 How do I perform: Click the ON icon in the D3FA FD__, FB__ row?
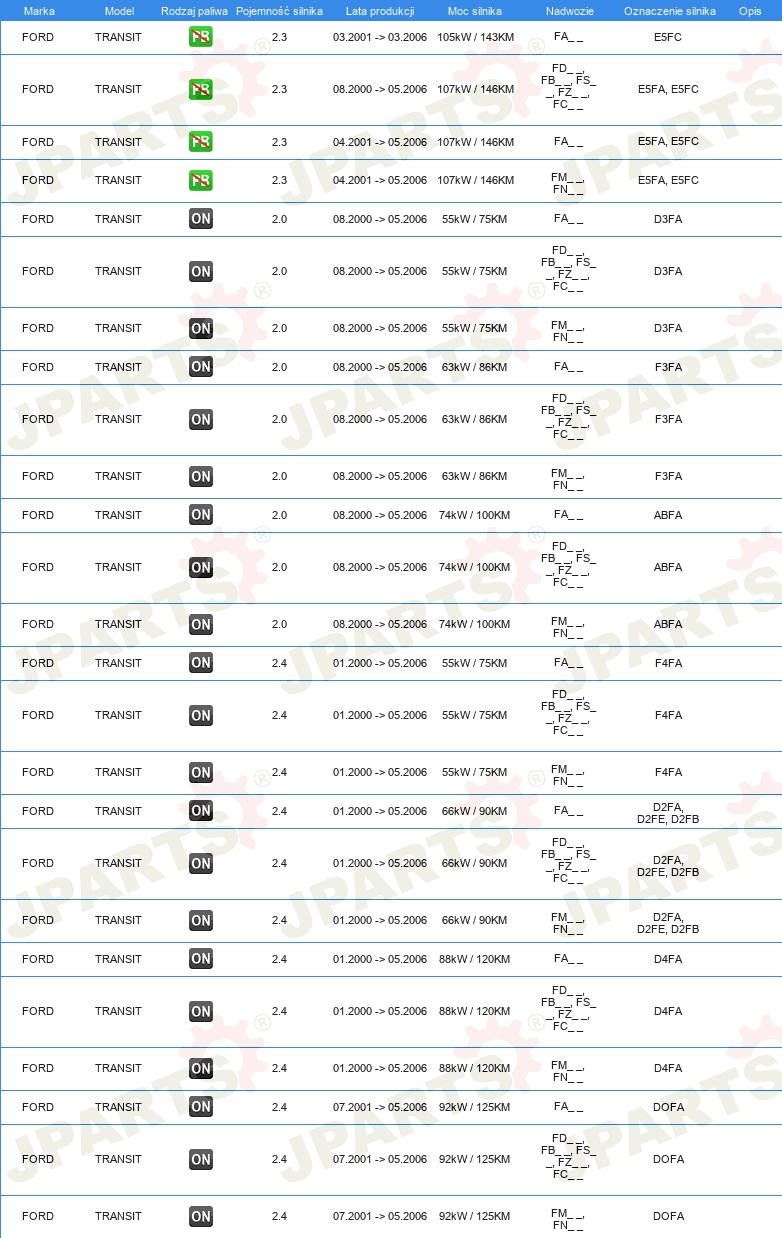coord(201,271)
